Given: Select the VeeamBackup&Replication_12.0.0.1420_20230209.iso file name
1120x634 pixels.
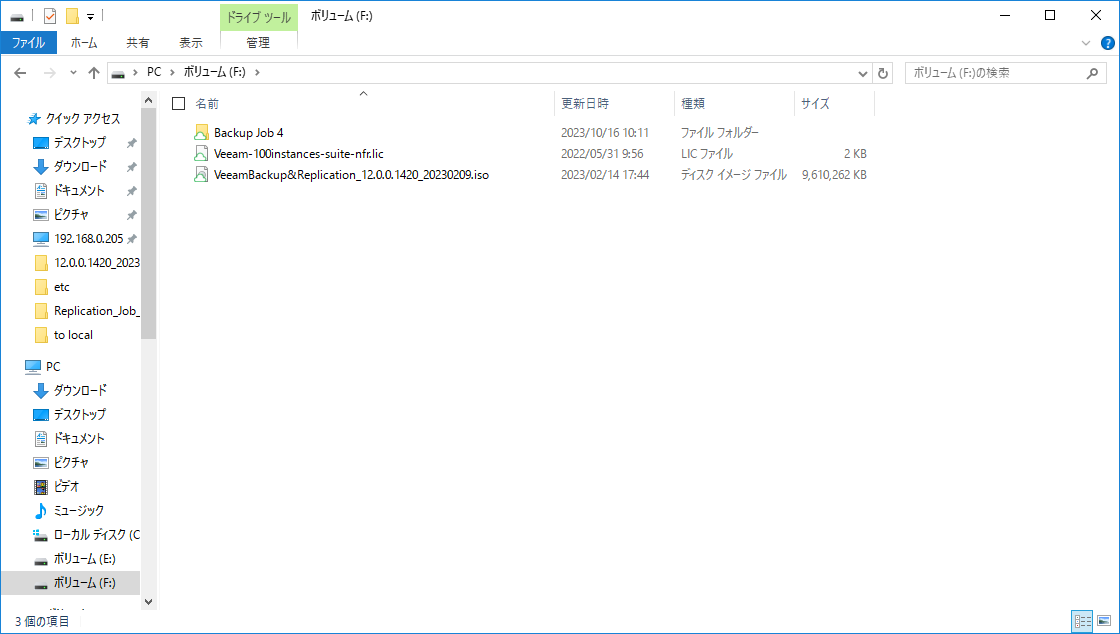Looking at the screenshot, I should 351,174.
